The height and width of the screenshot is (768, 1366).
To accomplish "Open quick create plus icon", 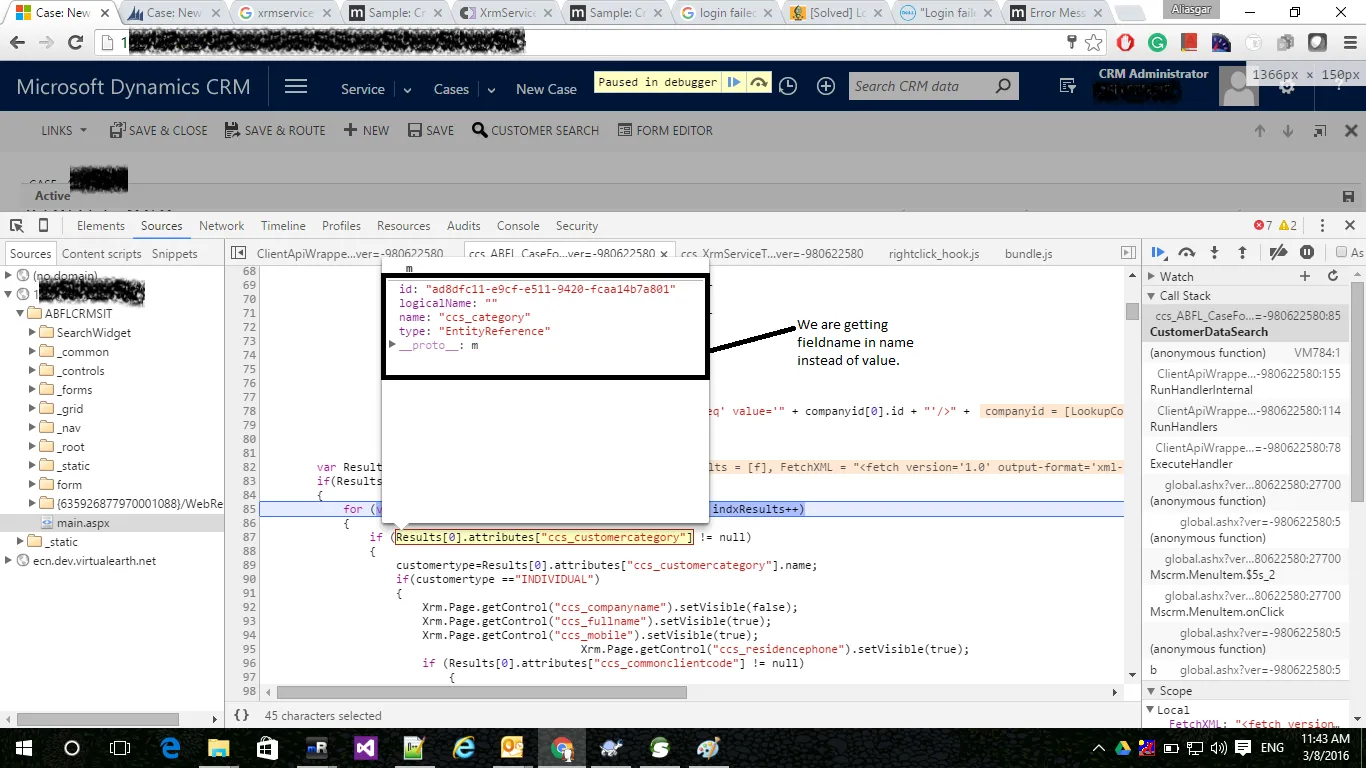I will [x=826, y=87].
